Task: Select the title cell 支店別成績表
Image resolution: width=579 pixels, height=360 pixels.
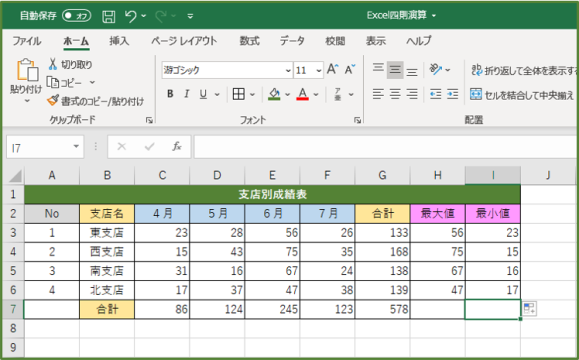Action: [x=272, y=194]
